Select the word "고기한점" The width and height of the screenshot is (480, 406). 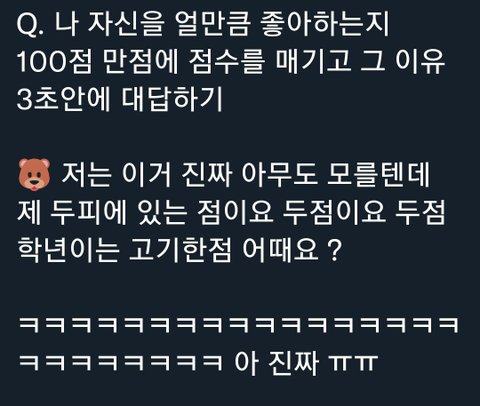pyautogui.click(x=180, y=249)
